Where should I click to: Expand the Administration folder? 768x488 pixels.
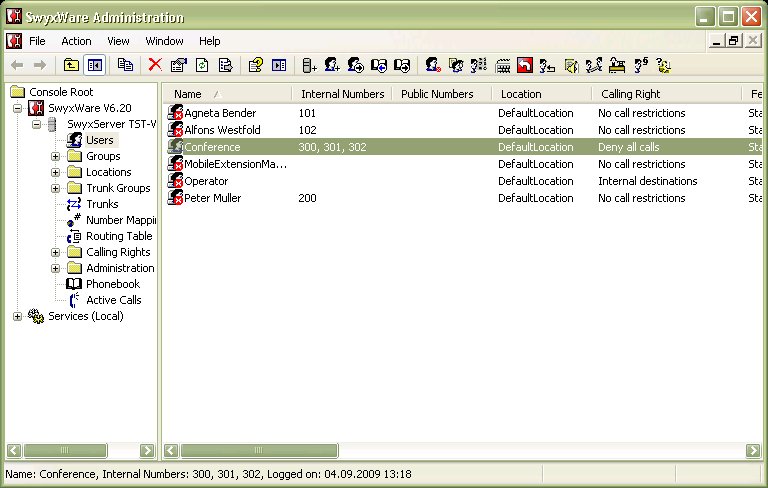tap(55, 268)
